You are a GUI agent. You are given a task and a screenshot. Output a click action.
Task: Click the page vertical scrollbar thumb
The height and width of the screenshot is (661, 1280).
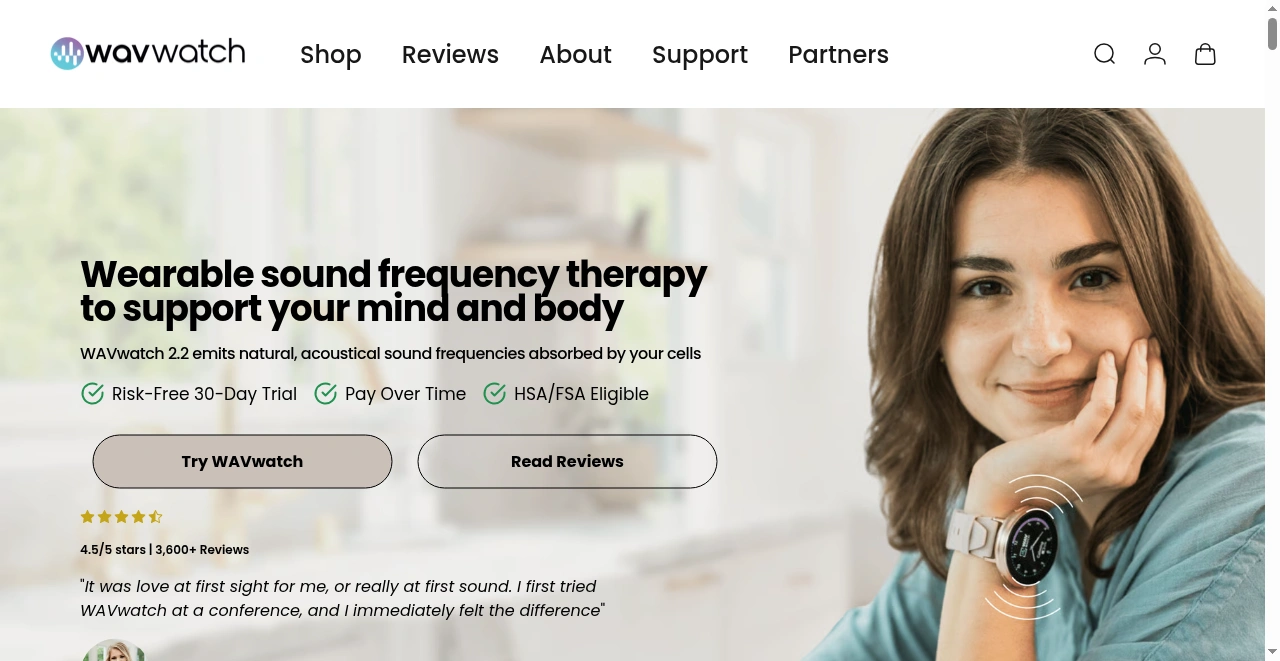(x=1272, y=28)
